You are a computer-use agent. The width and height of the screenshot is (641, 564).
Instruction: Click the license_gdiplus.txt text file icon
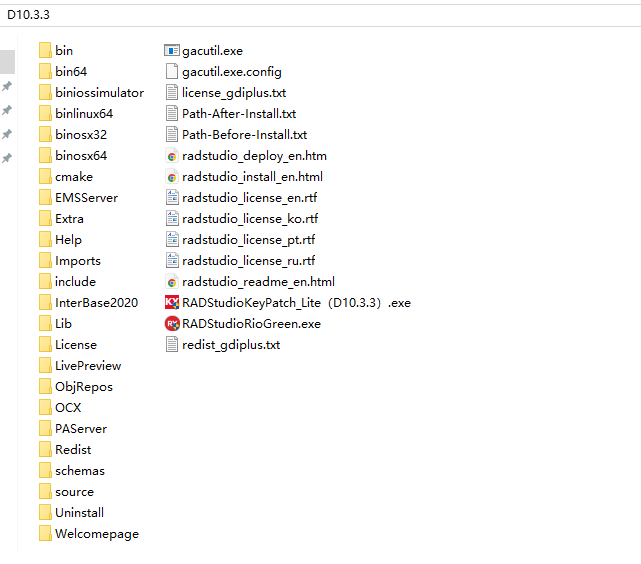click(172, 93)
